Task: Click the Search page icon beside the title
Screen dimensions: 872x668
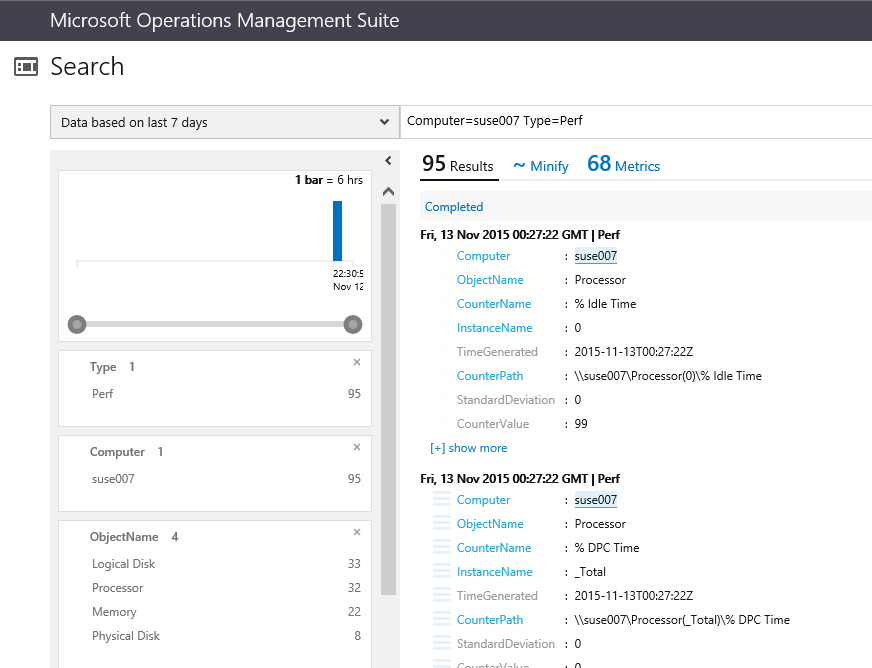Action: click(26, 67)
